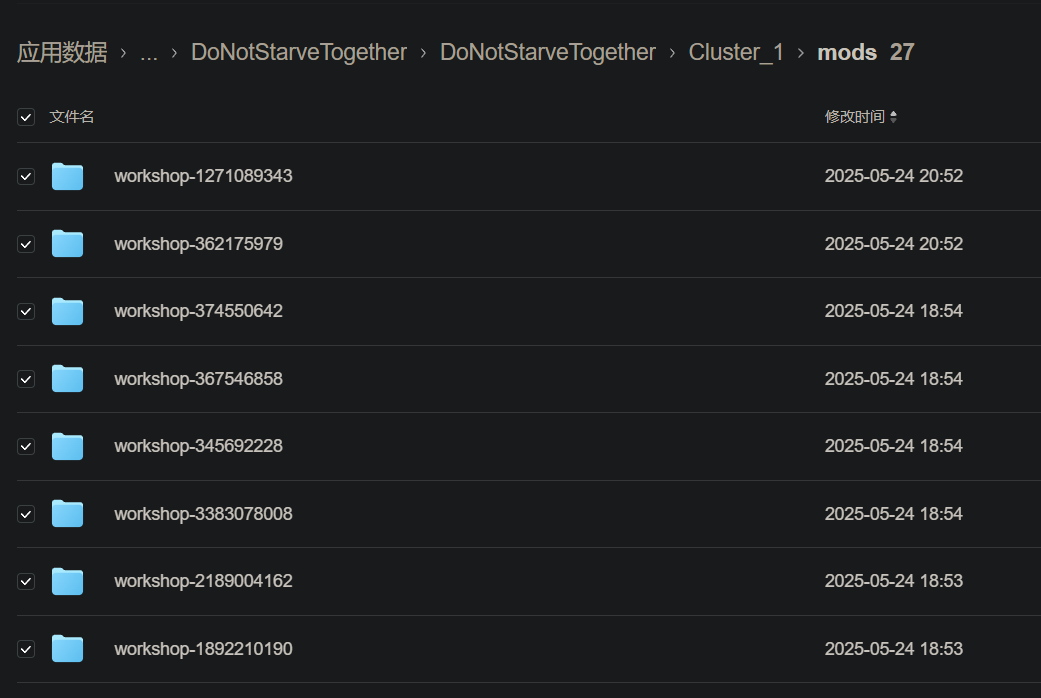Click the 2025-05-24 20:52 date of workshop-1271089343

click(894, 176)
